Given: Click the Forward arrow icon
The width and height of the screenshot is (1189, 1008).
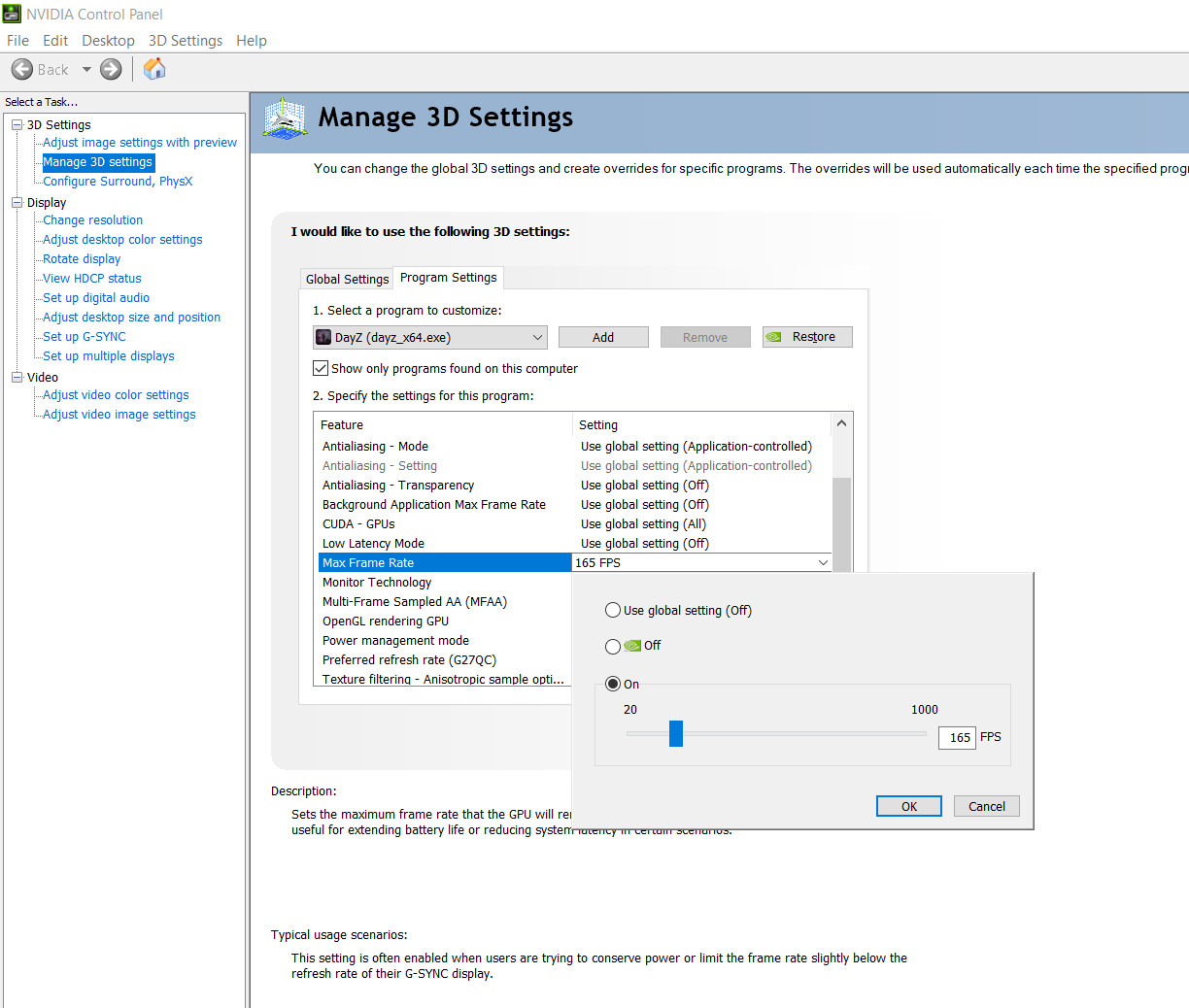Looking at the screenshot, I should [x=111, y=69].
